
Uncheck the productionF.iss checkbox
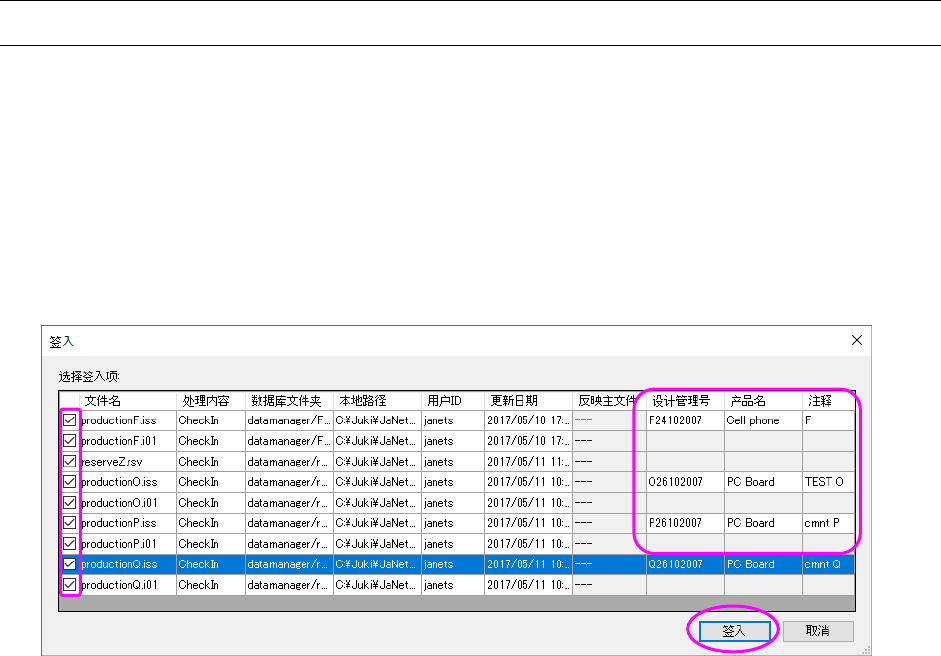(x=69, y=421)
